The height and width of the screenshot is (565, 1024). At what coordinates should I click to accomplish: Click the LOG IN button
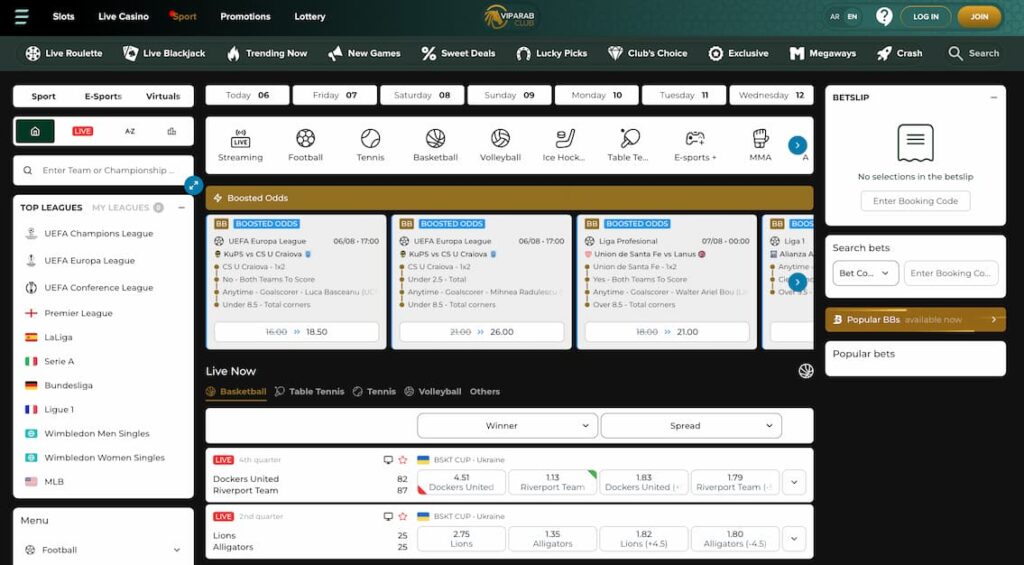925,17
